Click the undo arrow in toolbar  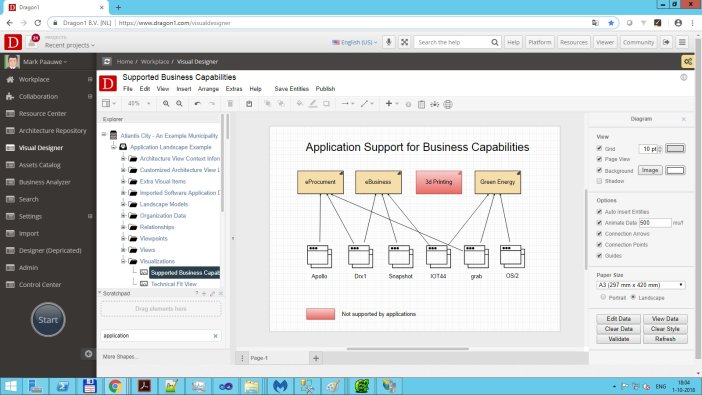click(197, 104)
